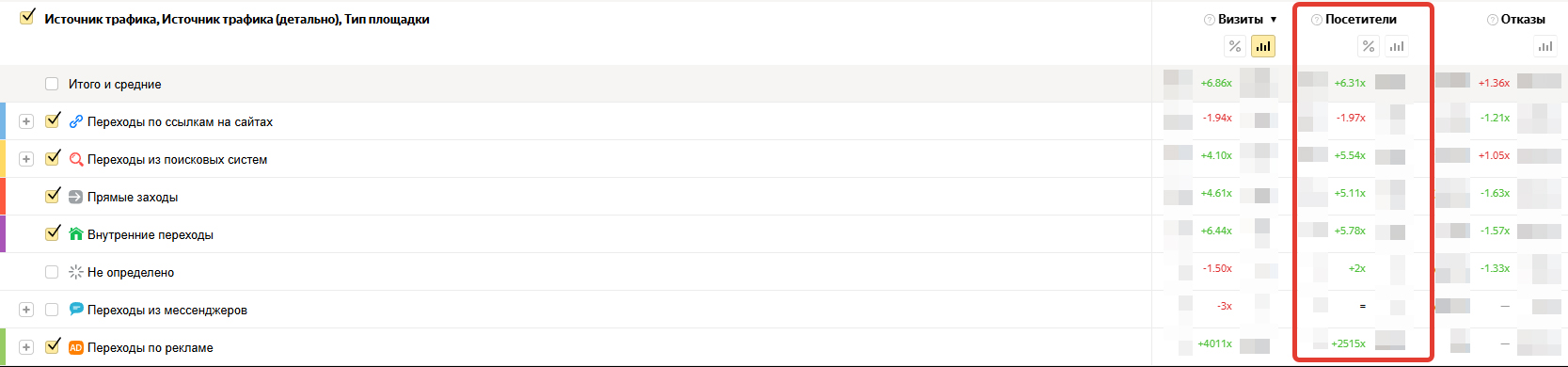Click the percent icon under Посетители
This screenshot has height=367, width=1568.
(1369, 46)
